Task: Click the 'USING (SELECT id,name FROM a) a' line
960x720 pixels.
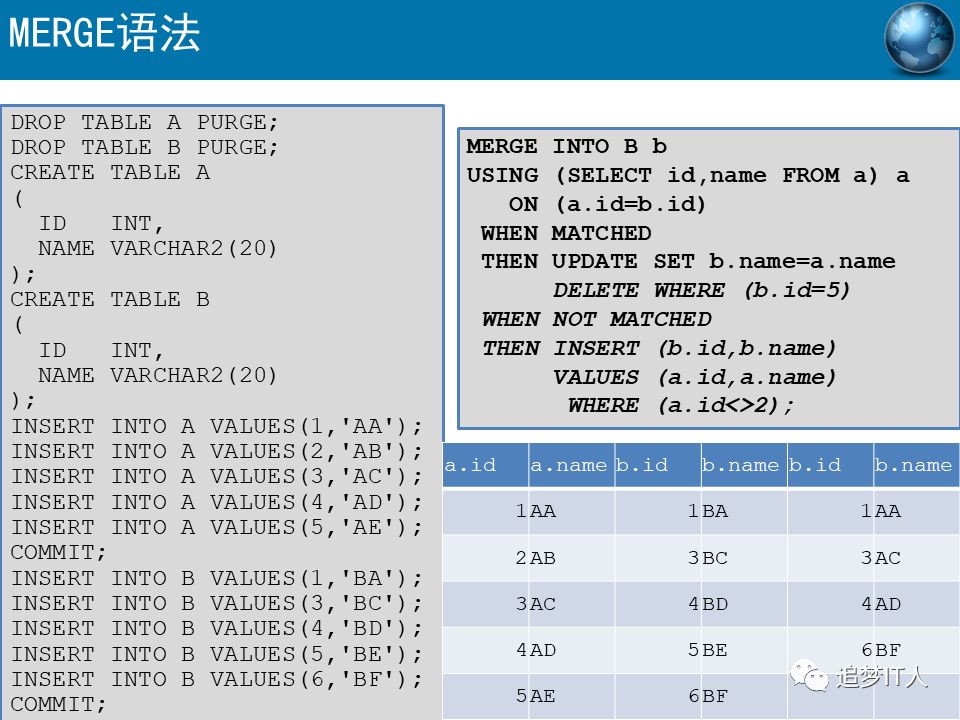Action: (688, 175)
